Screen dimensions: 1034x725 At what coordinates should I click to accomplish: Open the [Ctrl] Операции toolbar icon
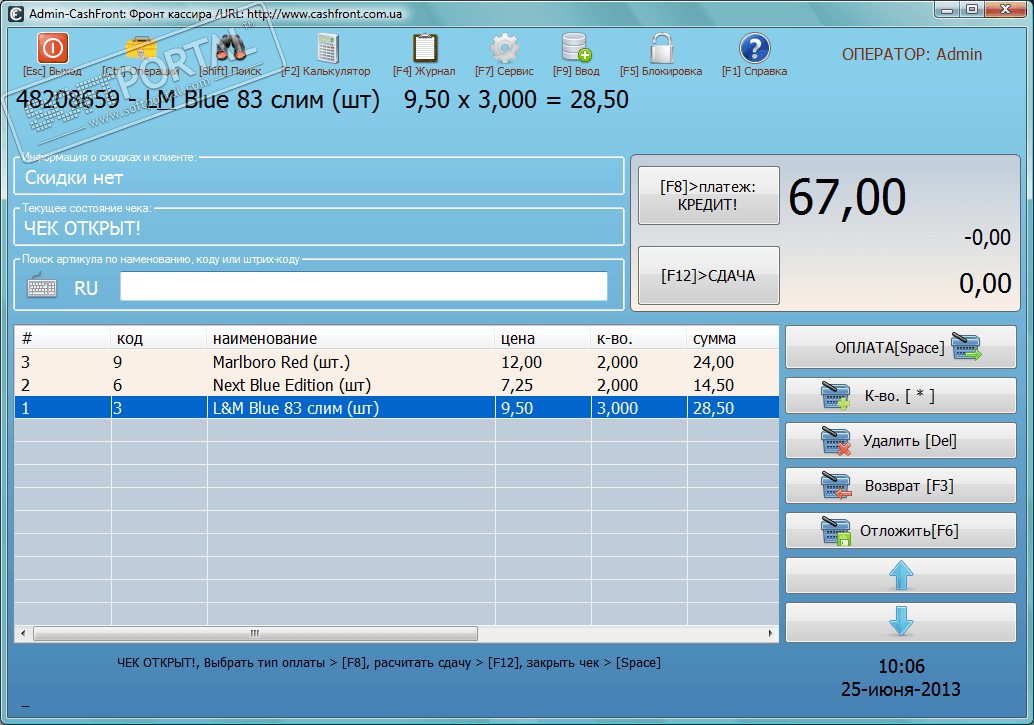(x=140, y=48)
